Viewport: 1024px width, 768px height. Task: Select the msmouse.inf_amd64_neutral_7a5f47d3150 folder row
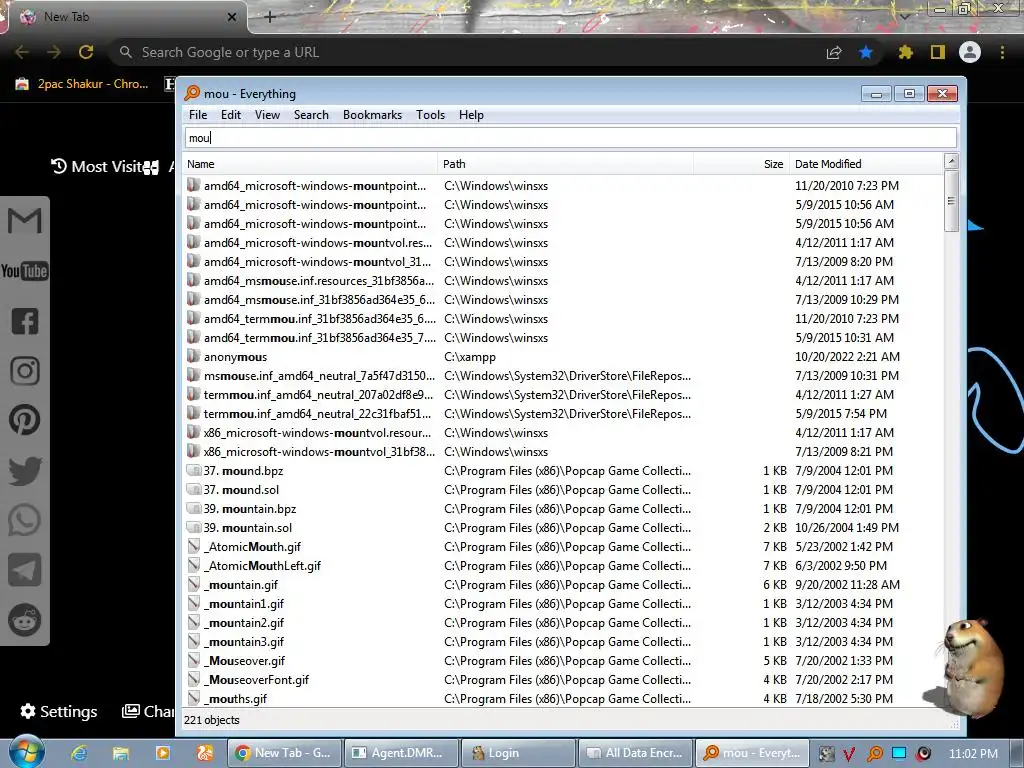564,376
